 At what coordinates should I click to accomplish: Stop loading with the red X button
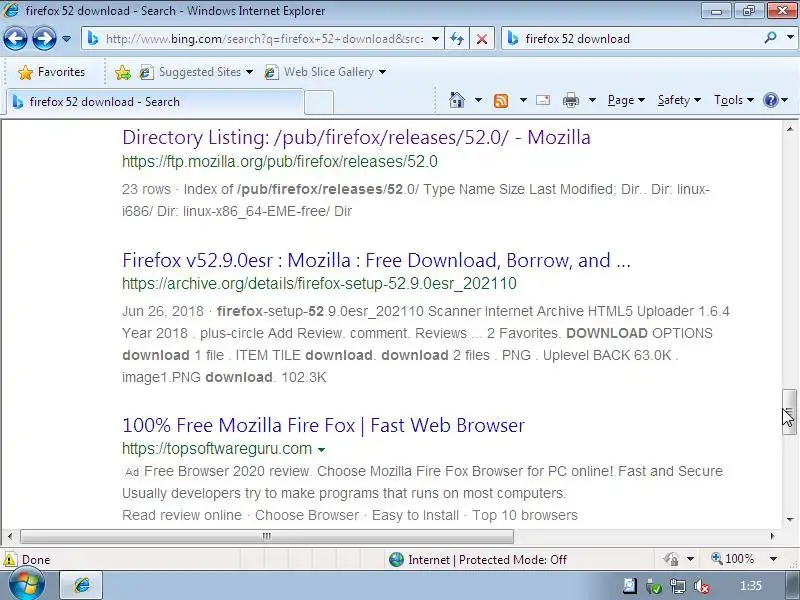pyautogui.click(x=481, y=39)
